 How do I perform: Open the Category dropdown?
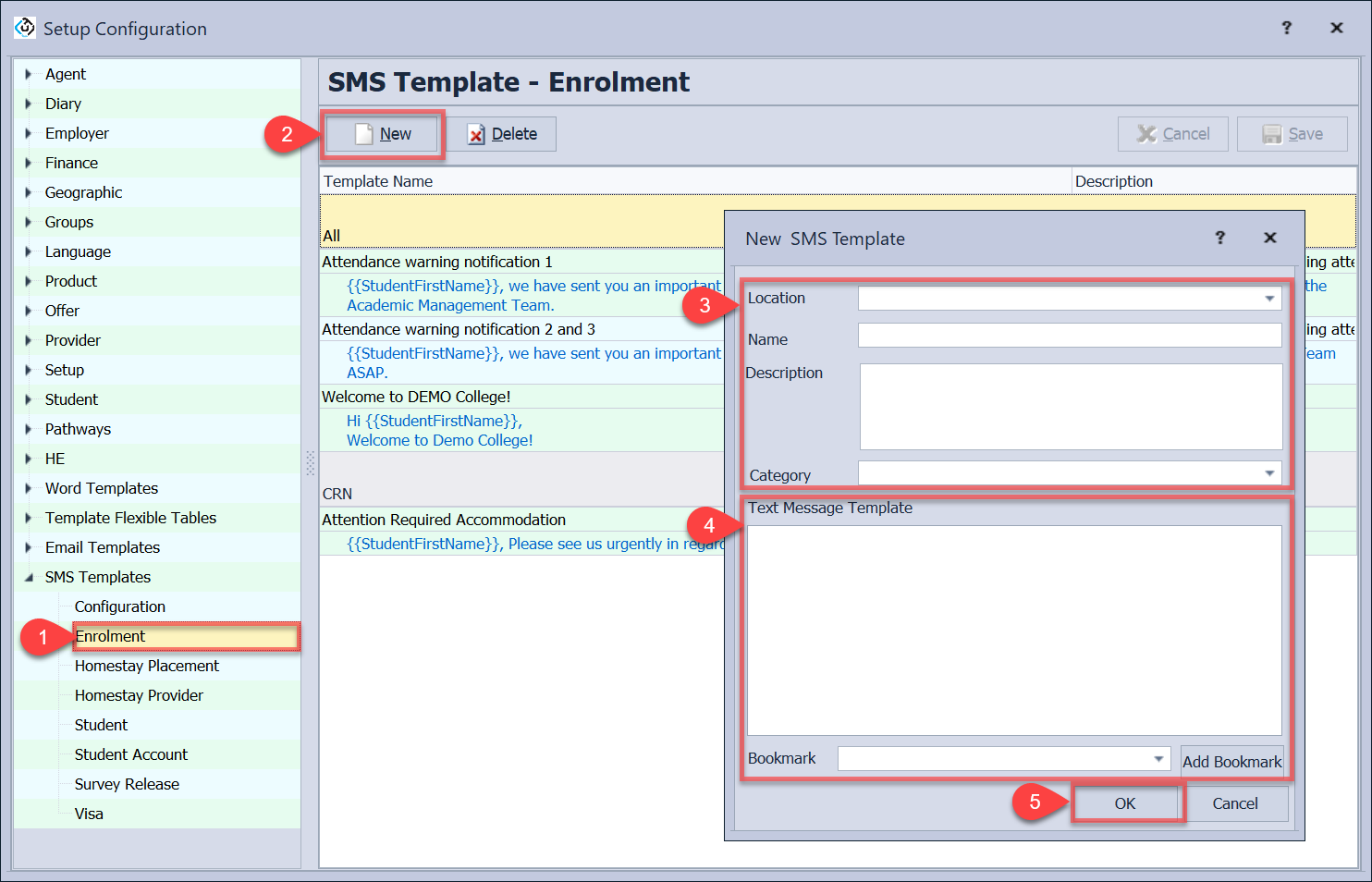coord(1268,473)
